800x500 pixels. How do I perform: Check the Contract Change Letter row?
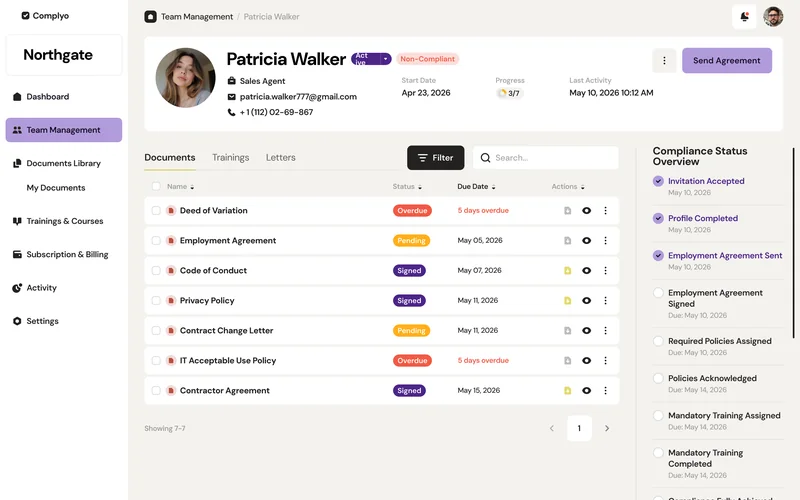click(x=156, y=331)
